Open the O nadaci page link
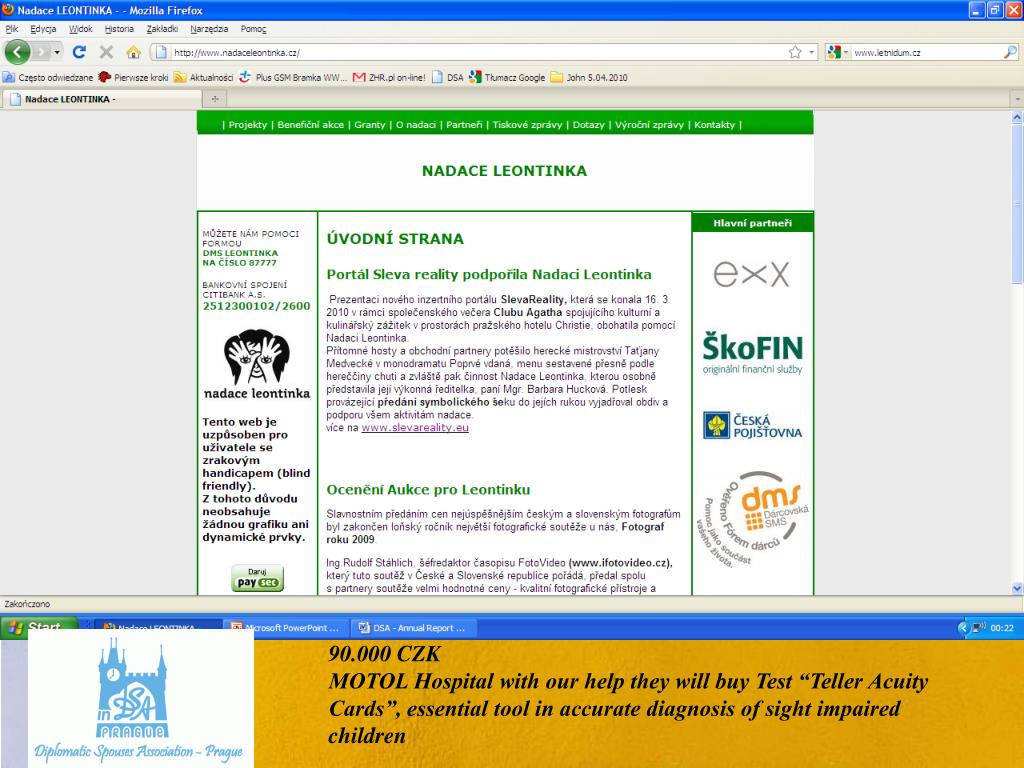Viewport: 1024px width, 768px height. pyautogui.click(x=415, y=125)
